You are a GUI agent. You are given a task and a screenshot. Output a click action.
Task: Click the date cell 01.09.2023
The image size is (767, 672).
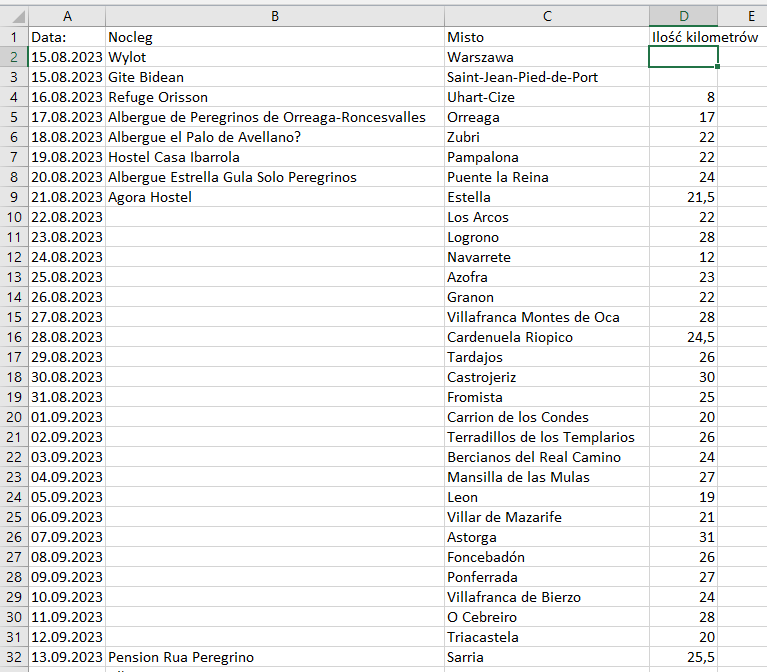tap(67, 417)
